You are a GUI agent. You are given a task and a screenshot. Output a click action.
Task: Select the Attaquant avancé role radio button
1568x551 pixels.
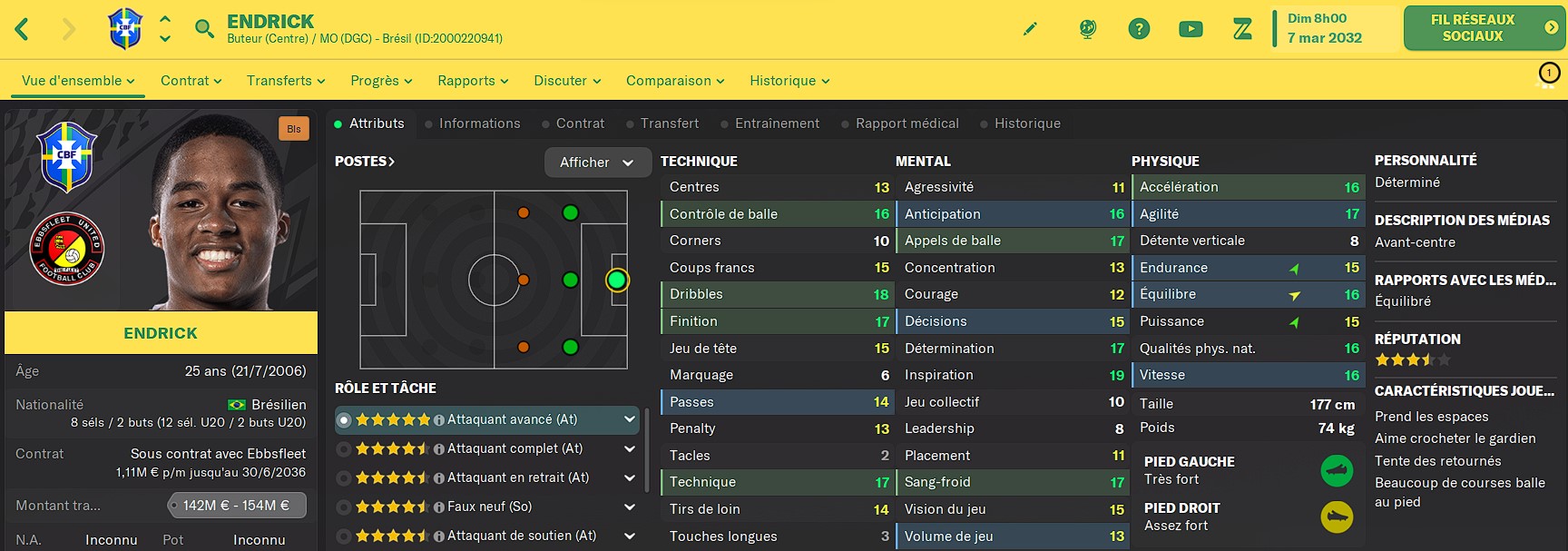[x=344, y=420]
